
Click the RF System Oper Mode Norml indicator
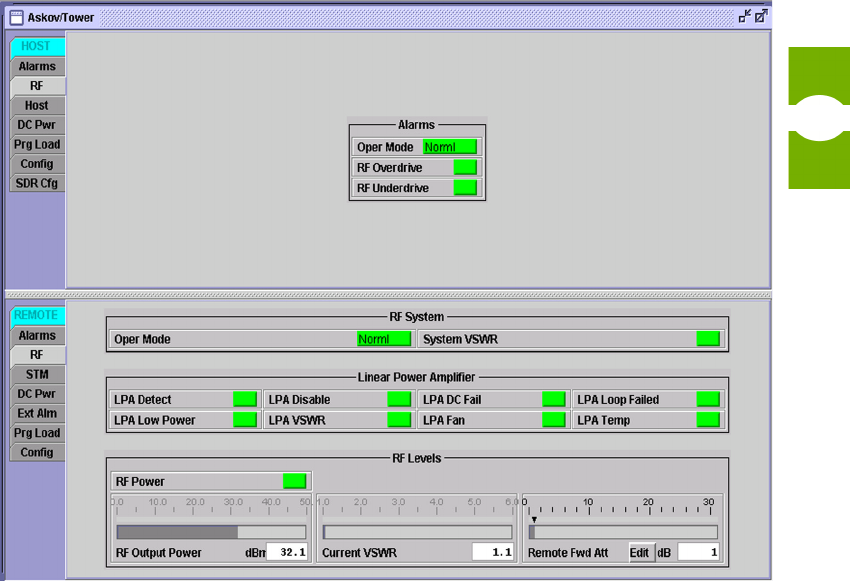coord(384,339)
